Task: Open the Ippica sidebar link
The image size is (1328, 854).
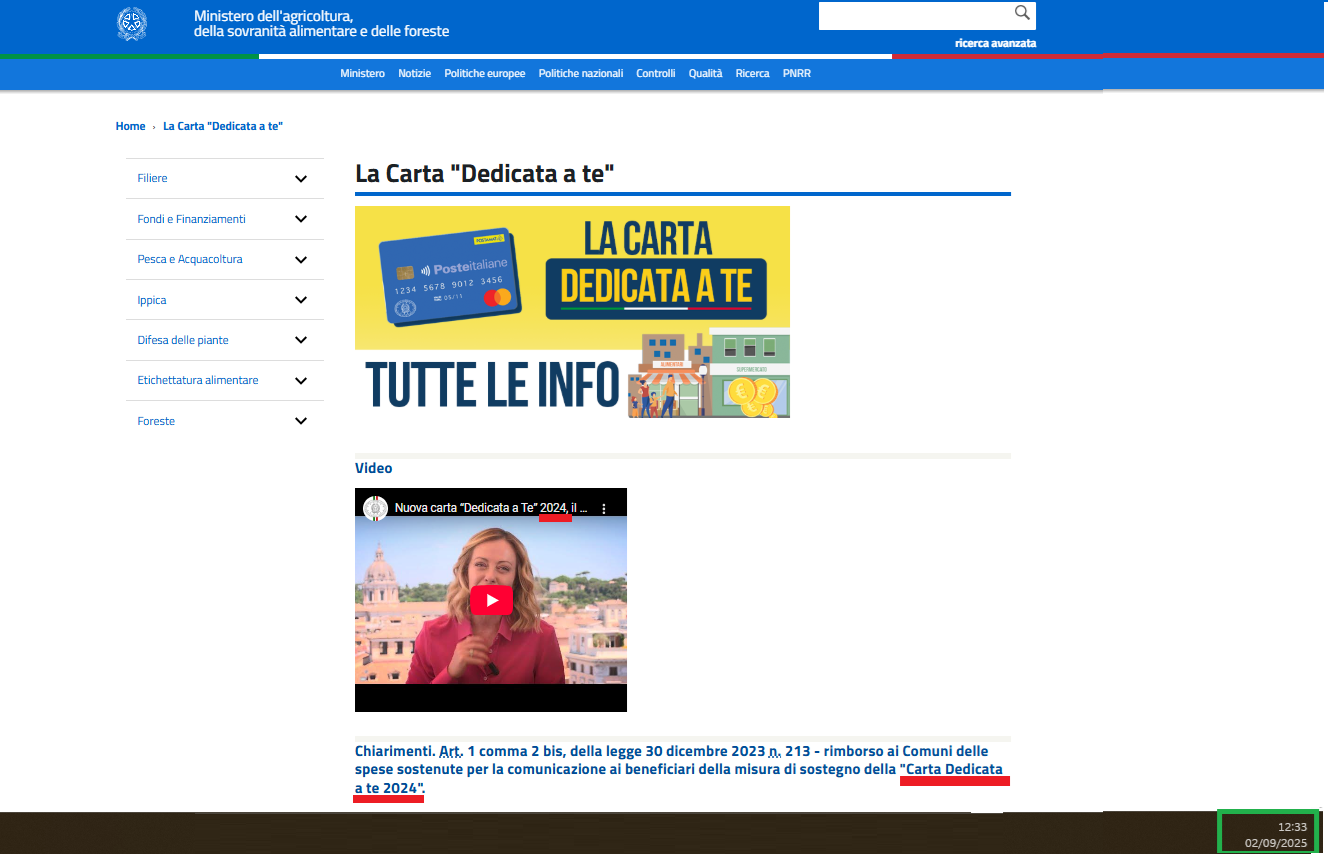Action: pos(152,300)
